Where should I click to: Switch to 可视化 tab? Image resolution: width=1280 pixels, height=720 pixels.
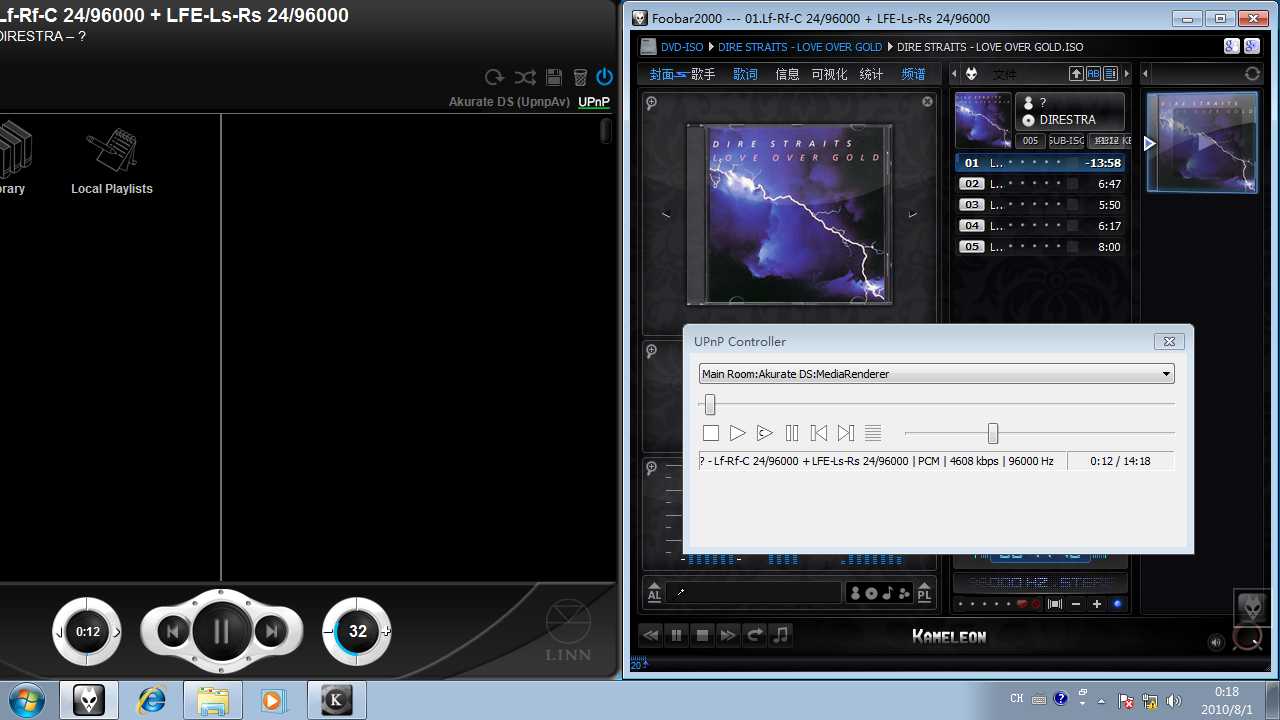point(829,74)
